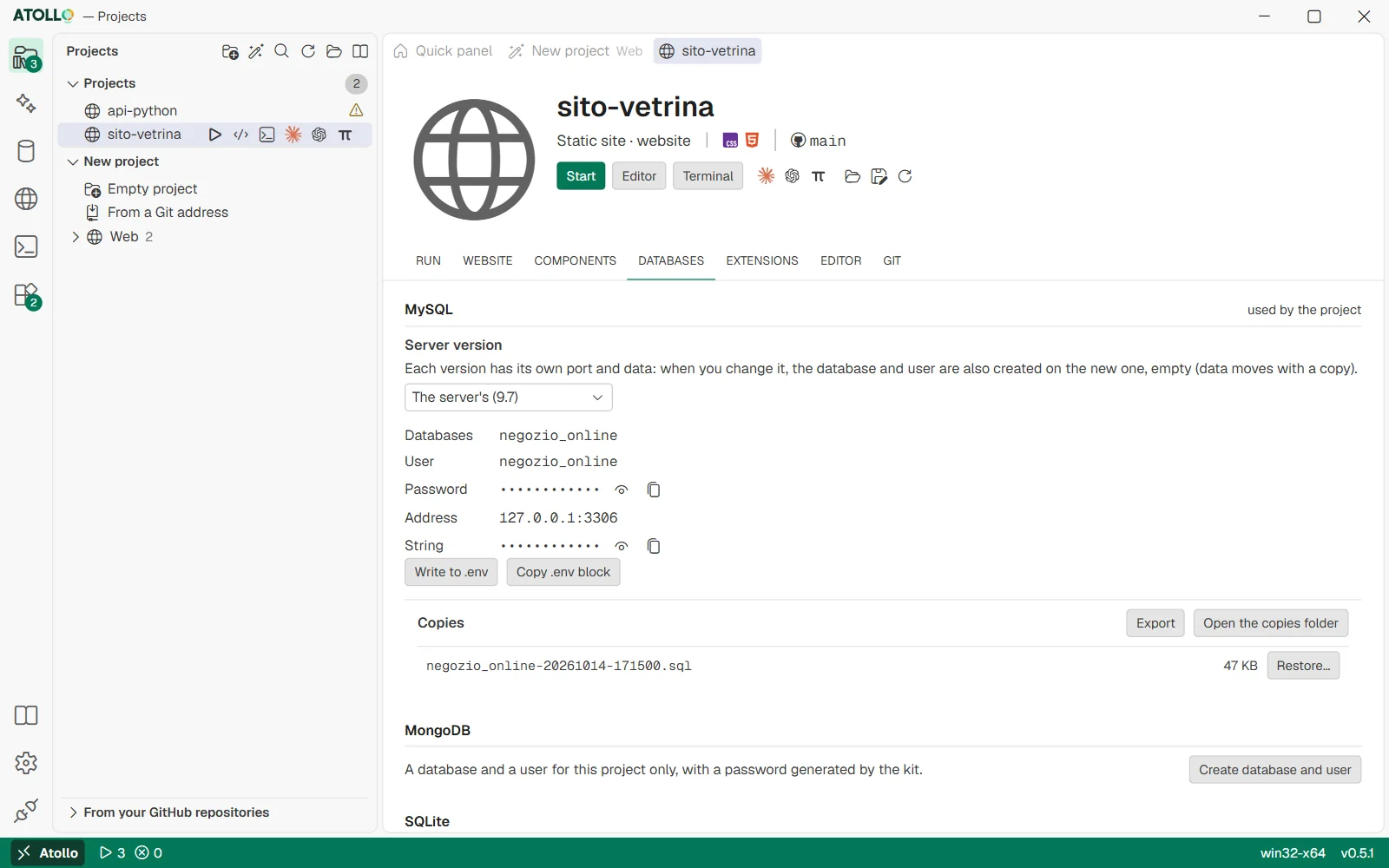Switch to the COMPONENTS tab
Image resolution: width=1389 pixels, height=868 pixels.
coord(575,260)
